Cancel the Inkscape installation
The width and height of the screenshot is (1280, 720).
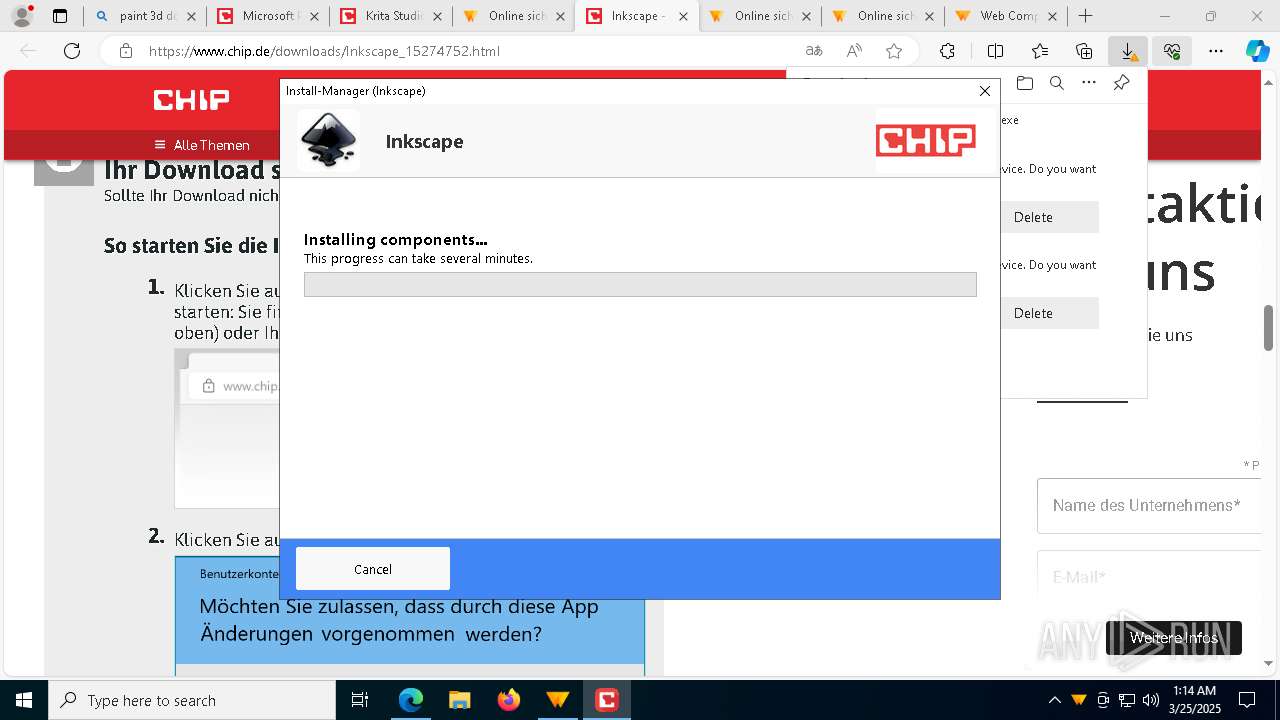coord(372,569)
